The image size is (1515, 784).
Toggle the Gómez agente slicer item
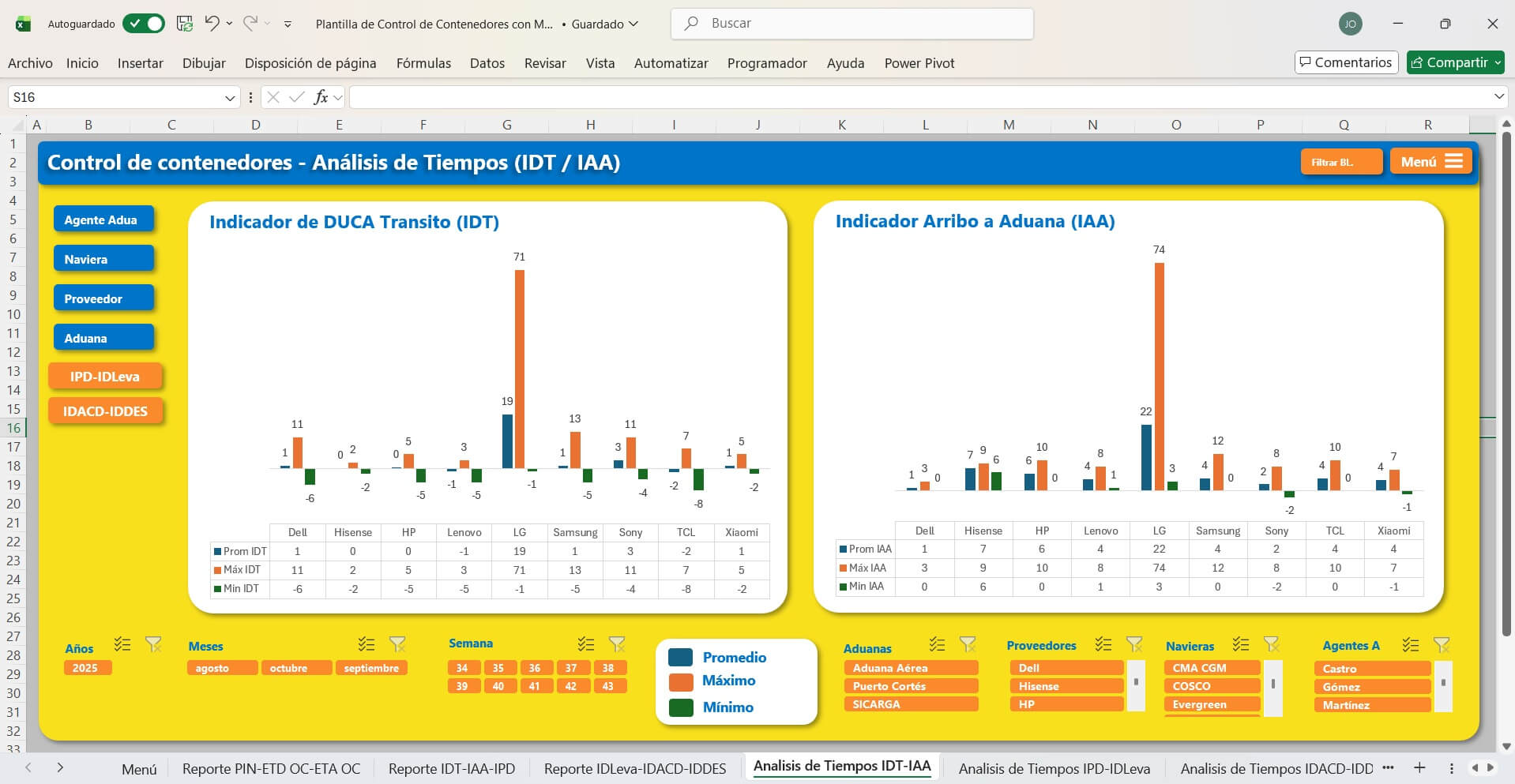pyautogui.click(x=1372, y=687)
